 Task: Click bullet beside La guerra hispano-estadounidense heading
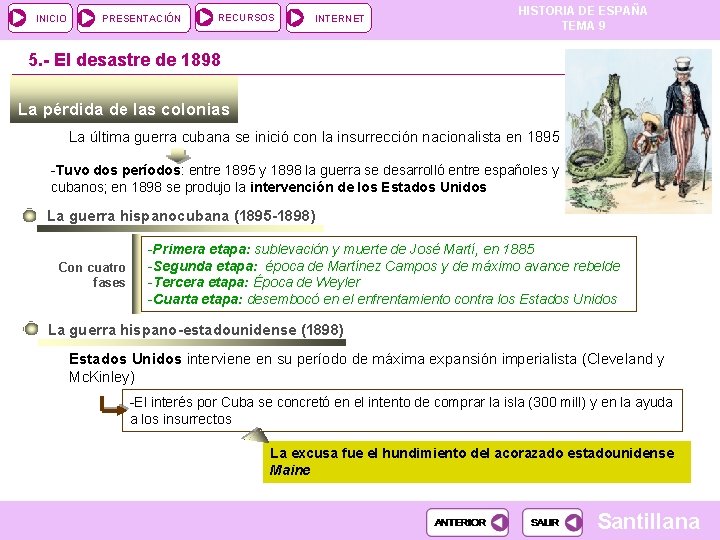point(31,329)
